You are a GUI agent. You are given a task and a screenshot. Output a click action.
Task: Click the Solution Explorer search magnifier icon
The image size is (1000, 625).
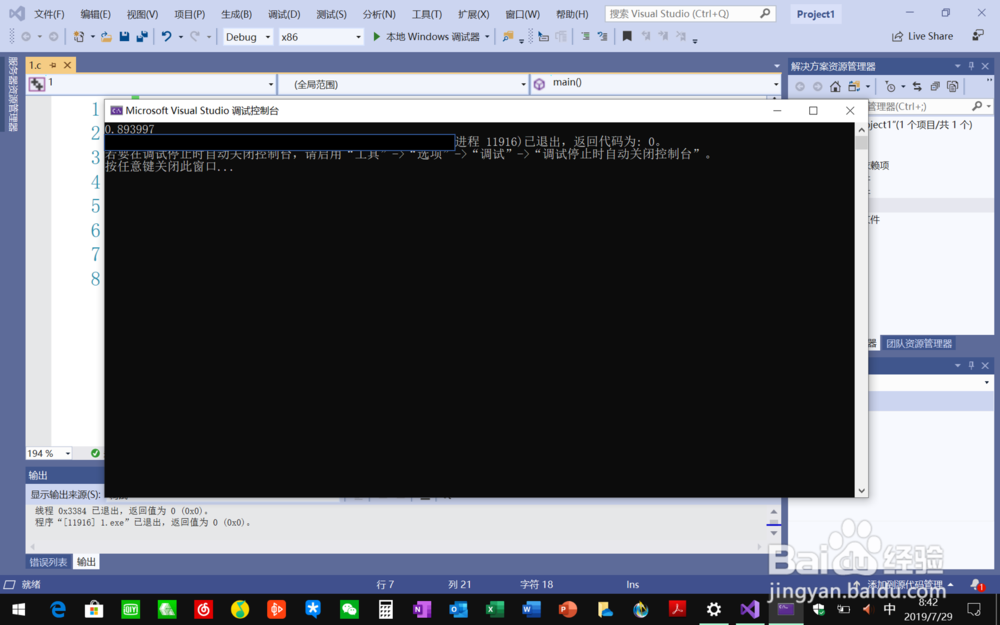pos(977,106)
